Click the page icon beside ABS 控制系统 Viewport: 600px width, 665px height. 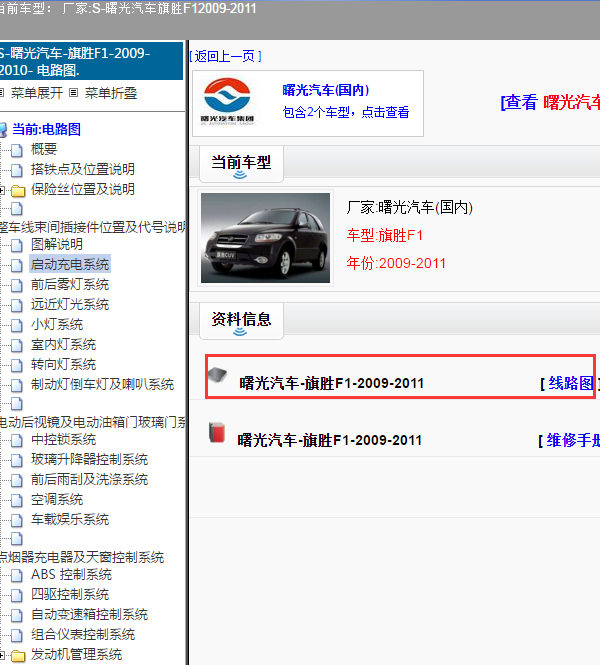(17, 575)
